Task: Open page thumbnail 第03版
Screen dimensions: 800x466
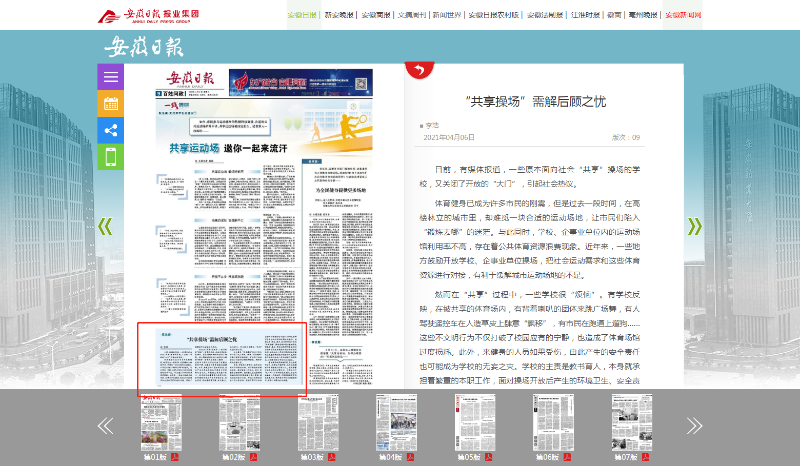Action: (x=318, y=423)
